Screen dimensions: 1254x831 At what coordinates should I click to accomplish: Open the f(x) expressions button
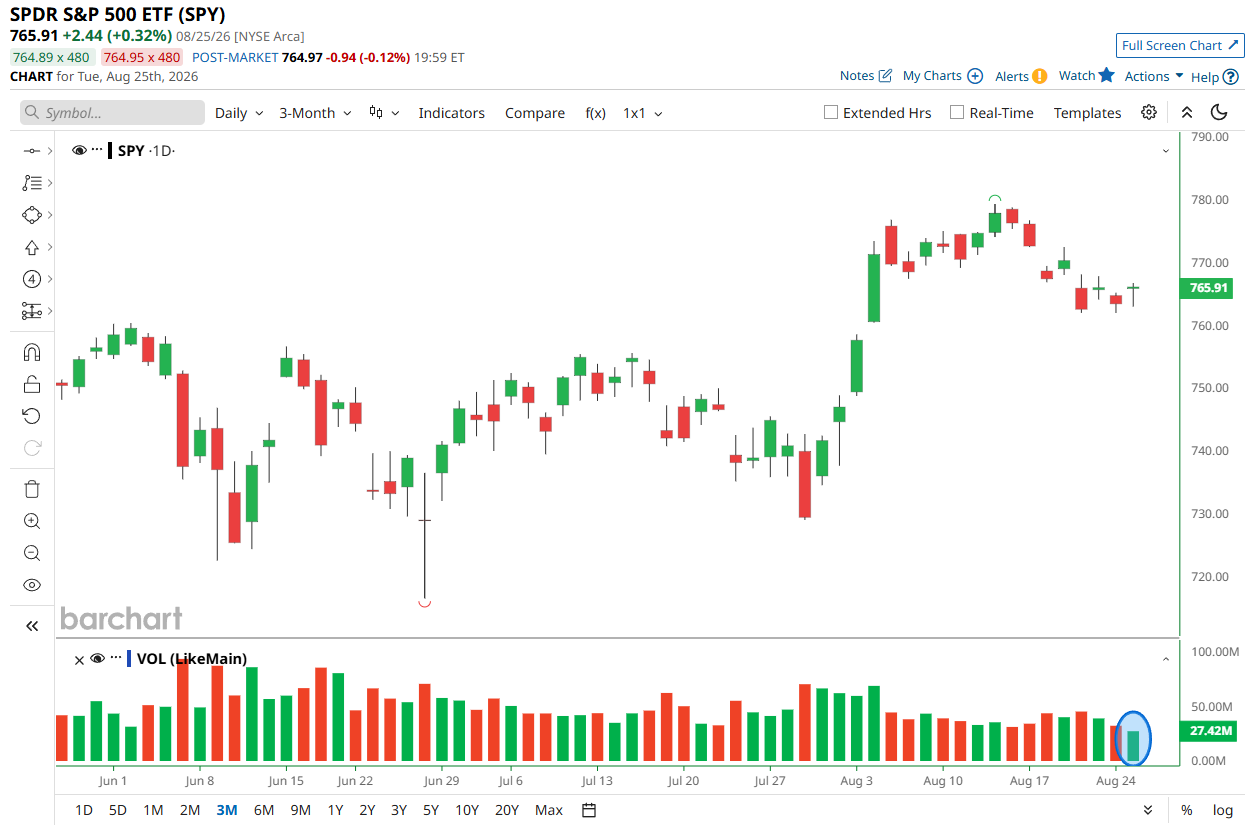pyautogui.click(x=596, y=113)
